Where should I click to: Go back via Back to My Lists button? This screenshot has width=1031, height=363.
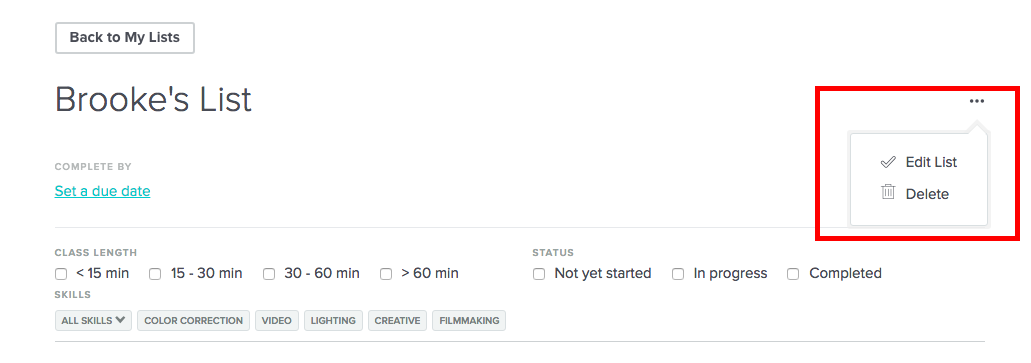tap(125, 37)
